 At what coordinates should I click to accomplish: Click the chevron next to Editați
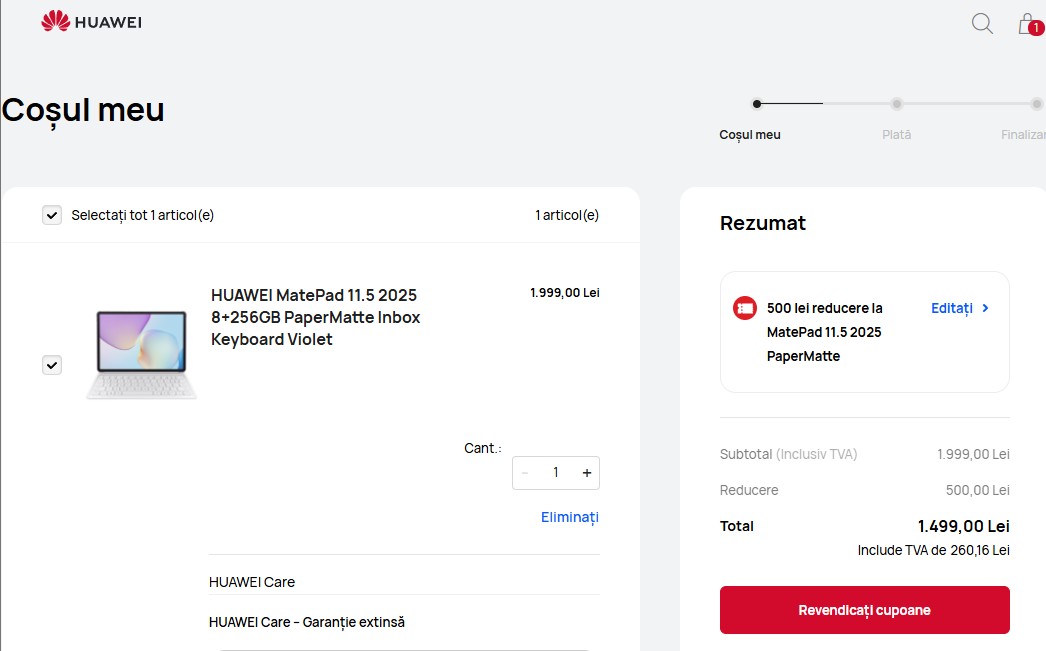point(985,308)
